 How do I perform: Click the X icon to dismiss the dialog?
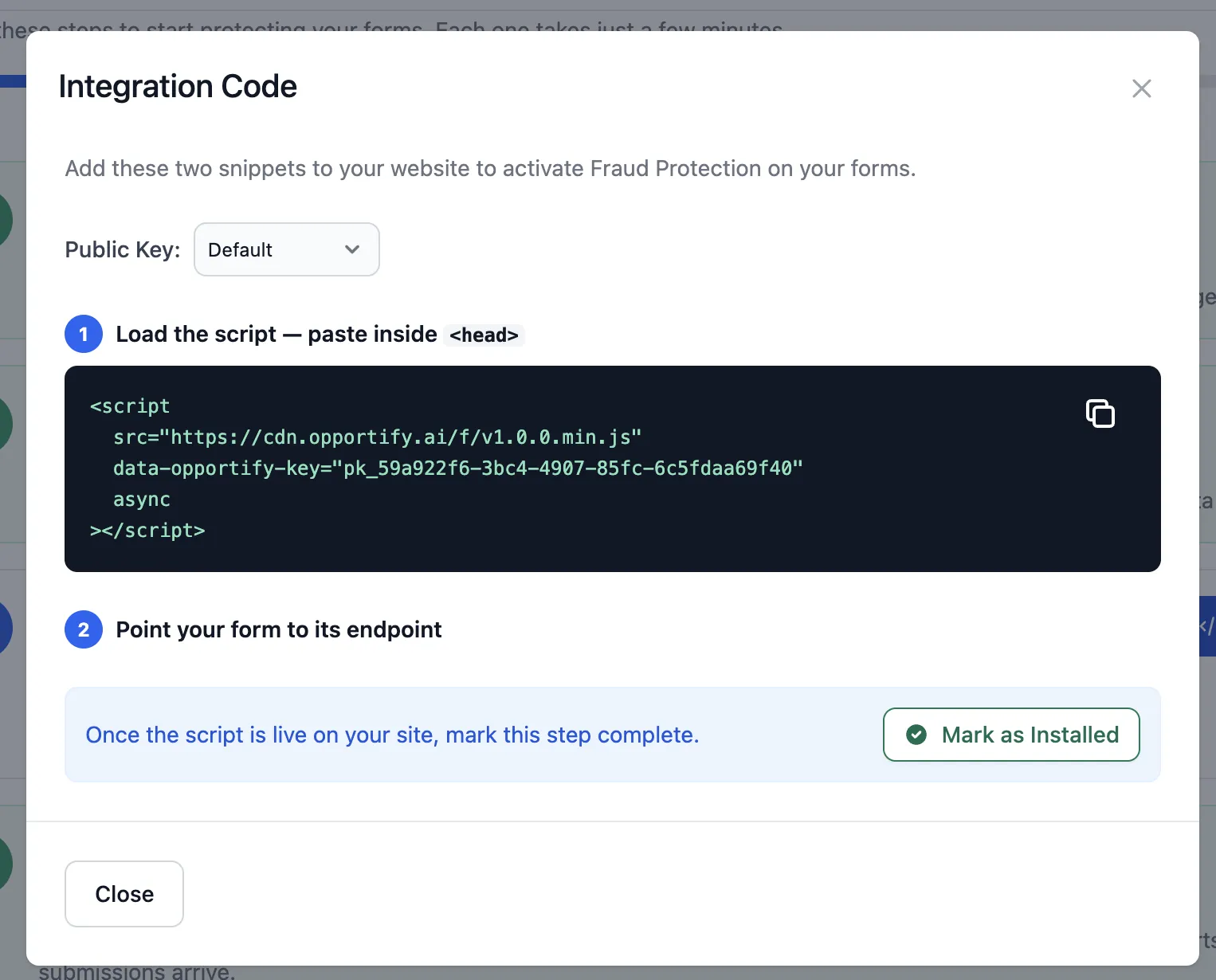tap(1141, 88)
